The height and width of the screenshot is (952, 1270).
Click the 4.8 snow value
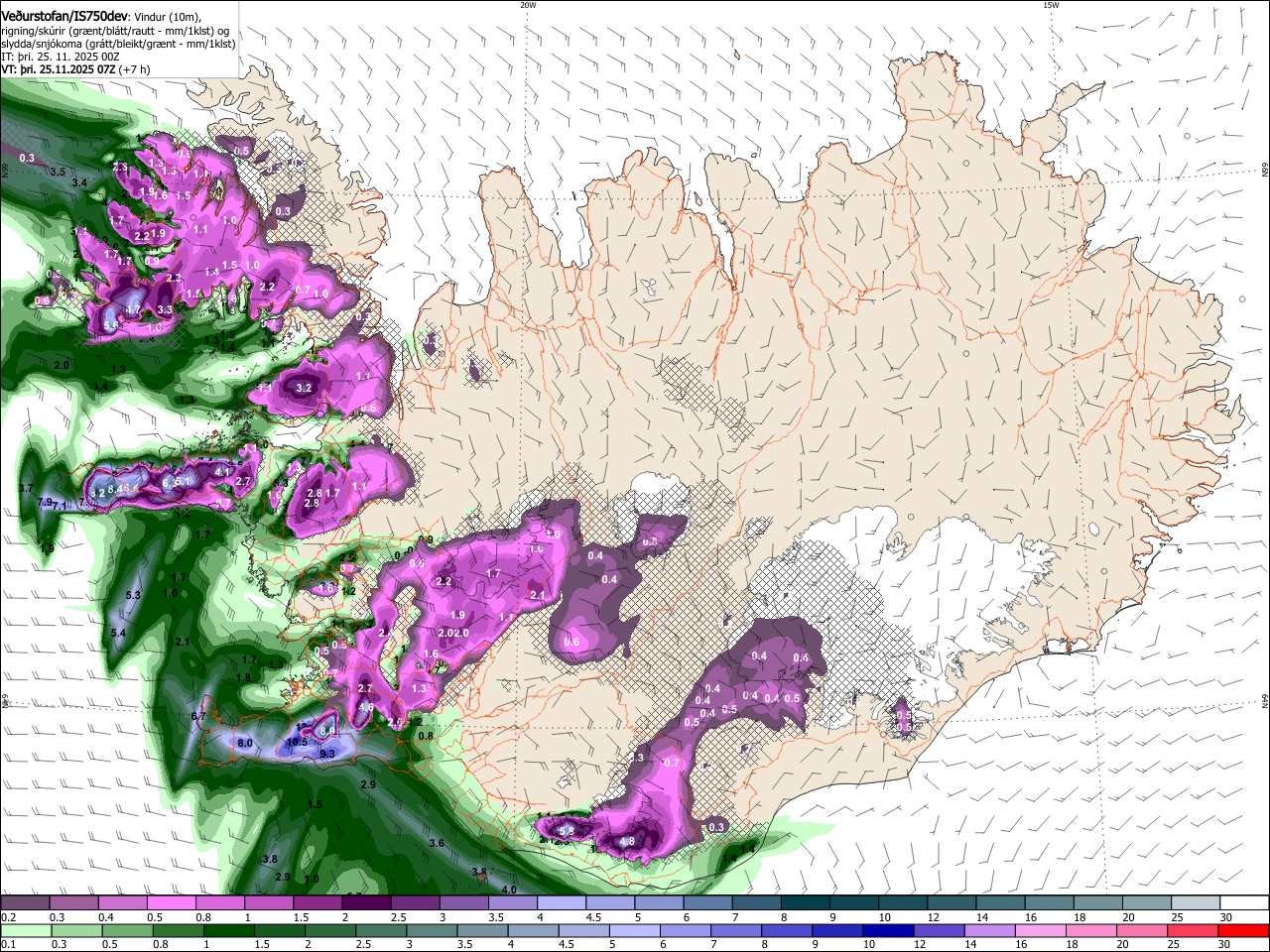[x=627, y=842]
